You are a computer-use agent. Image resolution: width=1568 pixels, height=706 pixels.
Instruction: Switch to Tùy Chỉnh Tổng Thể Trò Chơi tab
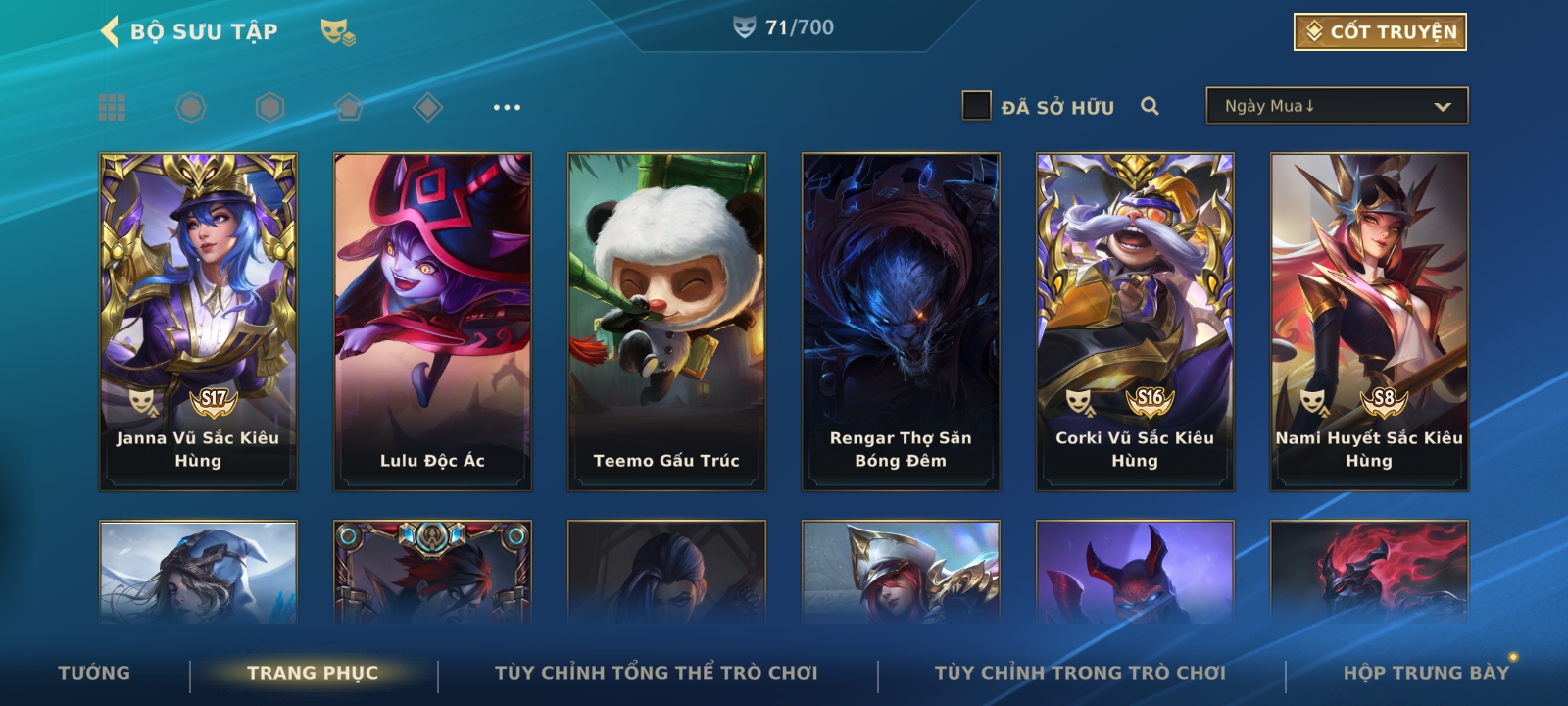click(656, 673)
